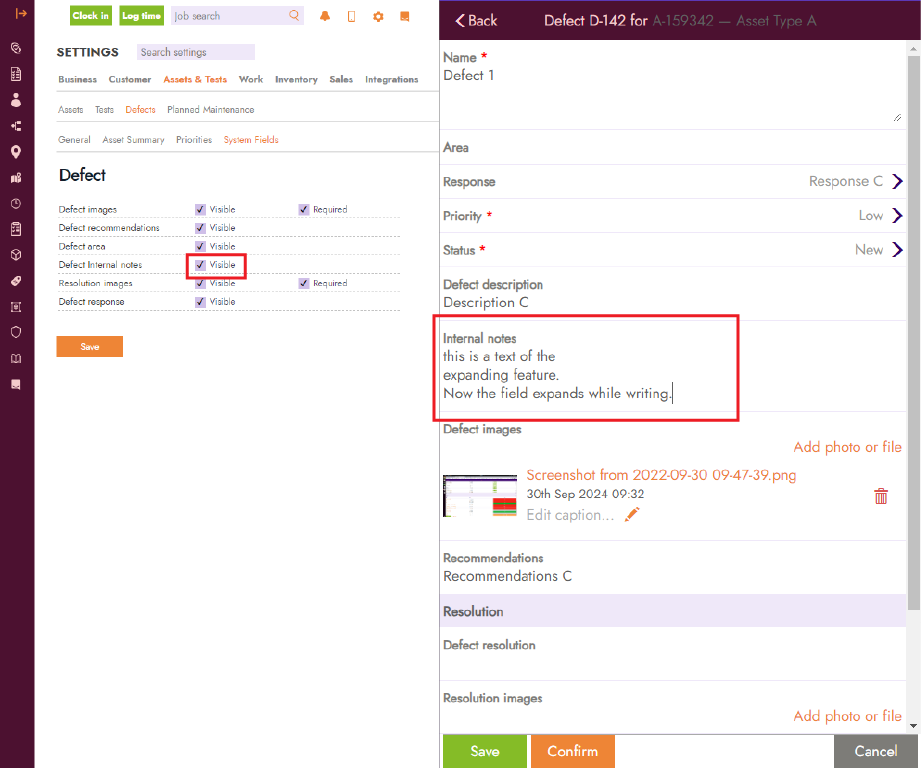Screen dimensions: 922x768
Task: Open the clock icon in sidebar
Action: [x=16, y=203]
